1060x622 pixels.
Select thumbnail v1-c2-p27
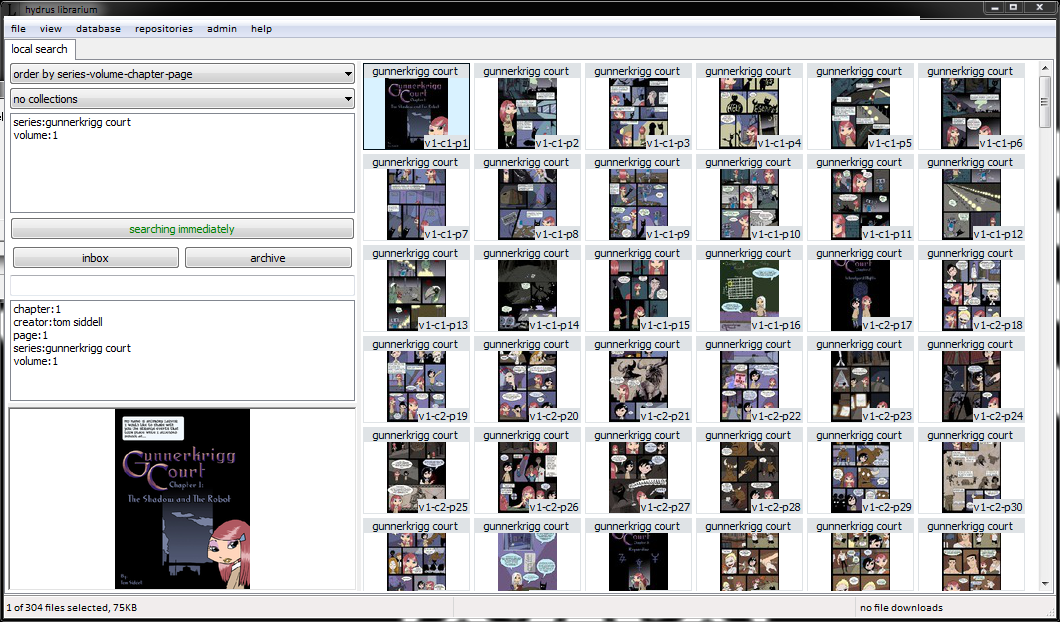tap(638, 471)
